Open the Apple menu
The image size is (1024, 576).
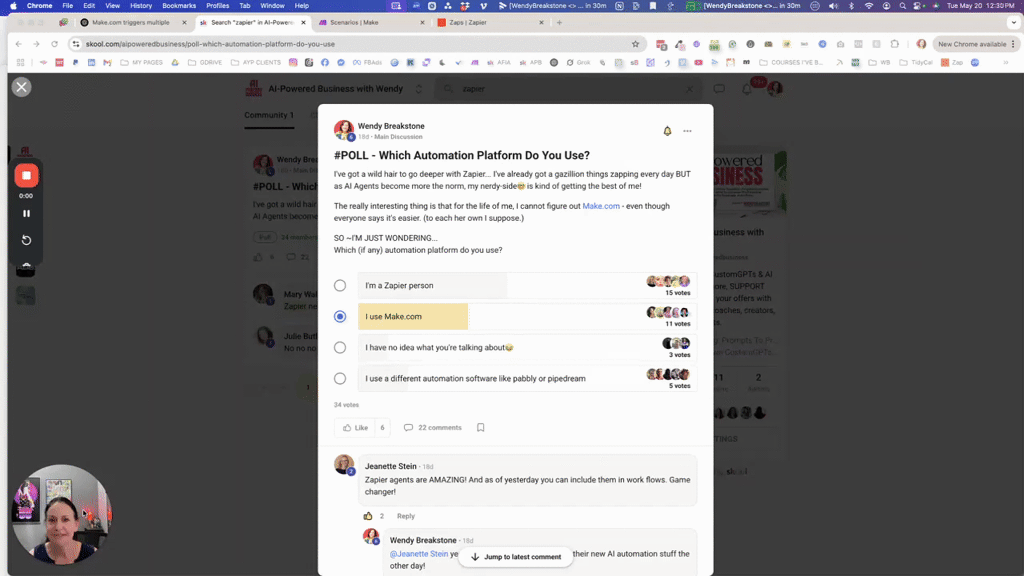pos(13,5)
